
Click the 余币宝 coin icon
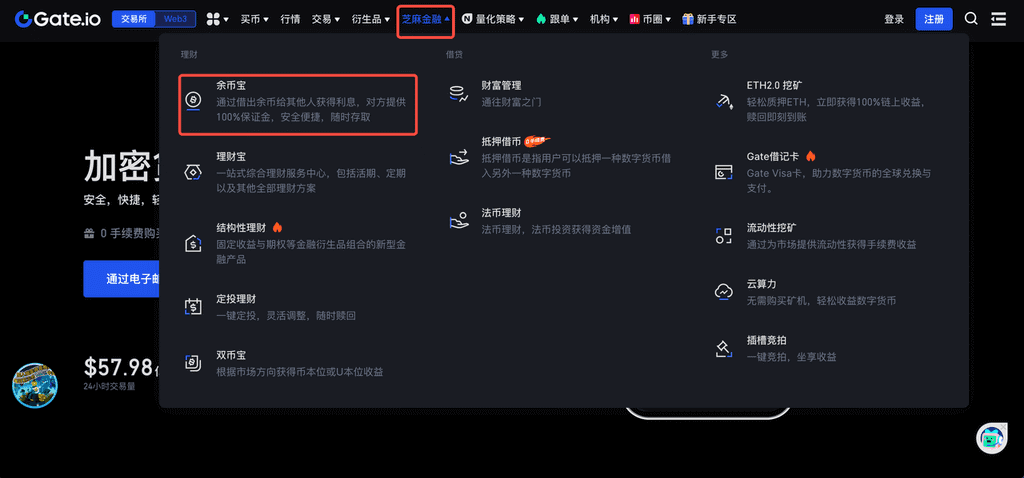pyautogui.click(x=193, y=100)
